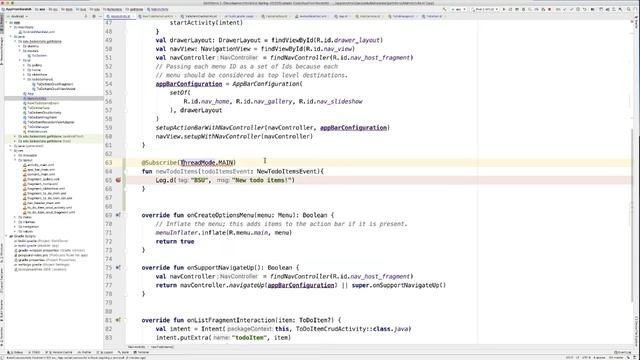The width and height of the screenshot is (640, 360).
Task: Click appBarConfiguration link on line 54
Action: pos(189,84)
